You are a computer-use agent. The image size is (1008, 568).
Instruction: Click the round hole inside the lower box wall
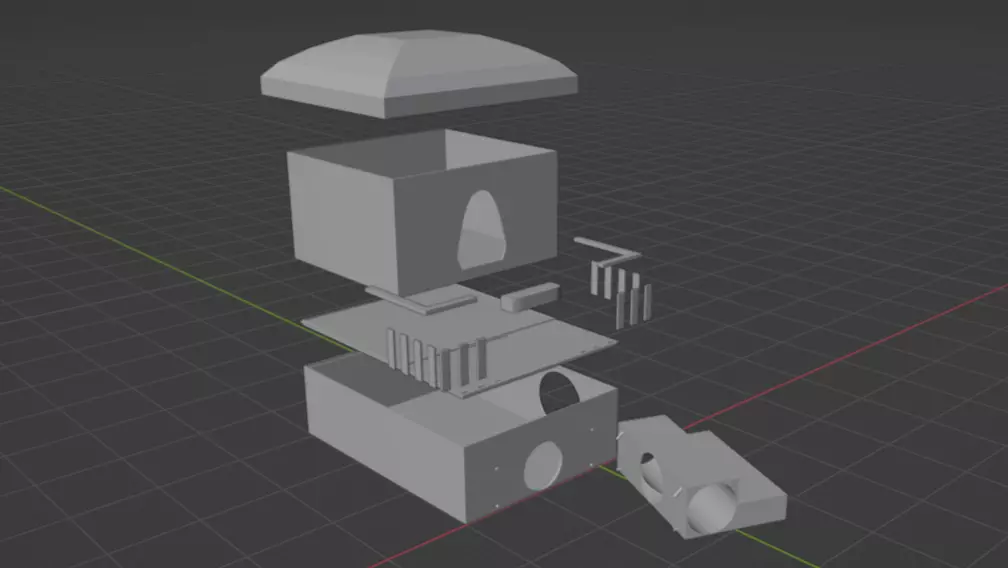[x=558, y=391]
